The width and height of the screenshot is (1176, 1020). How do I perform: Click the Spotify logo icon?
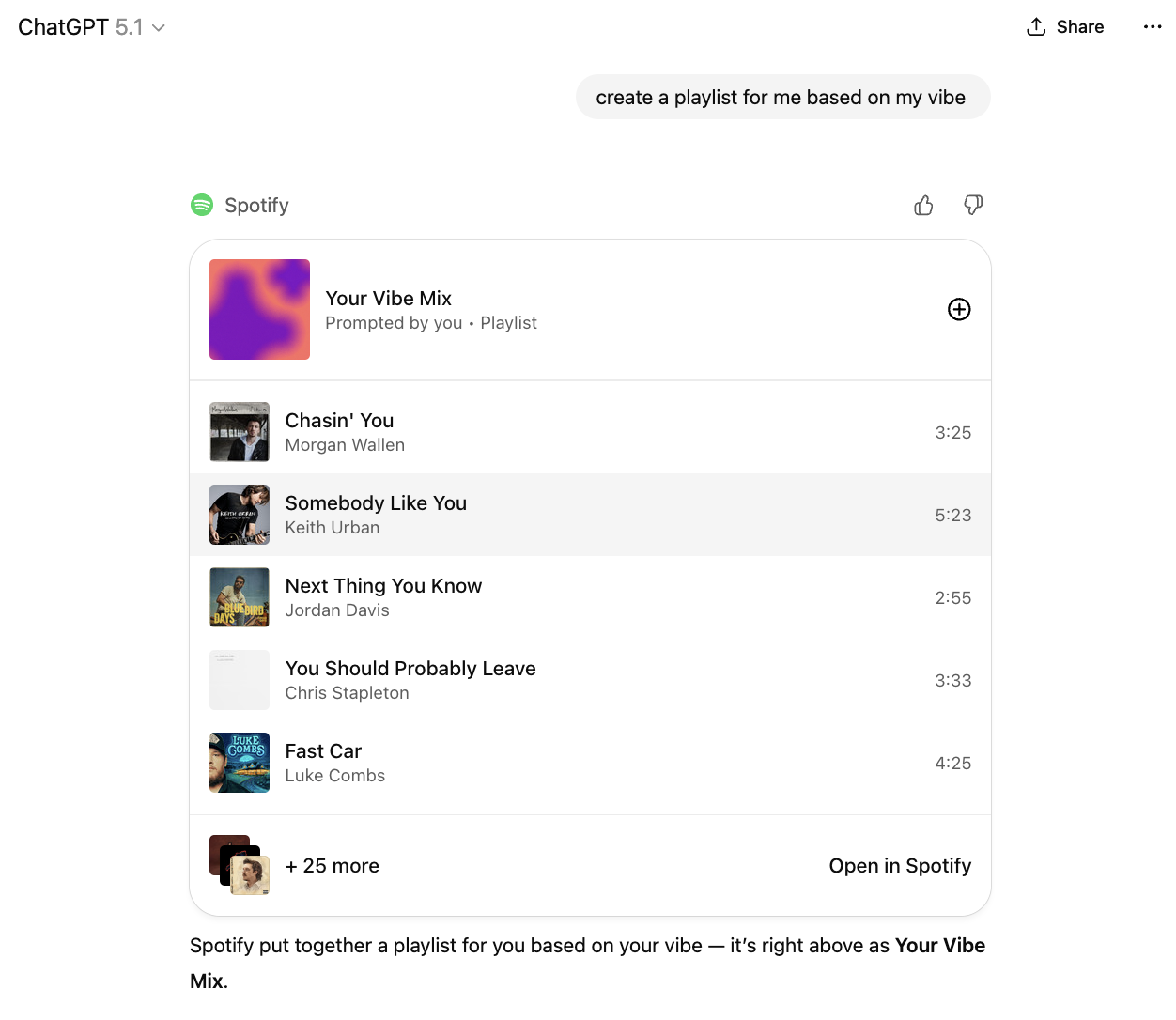(x=201, y=205)
